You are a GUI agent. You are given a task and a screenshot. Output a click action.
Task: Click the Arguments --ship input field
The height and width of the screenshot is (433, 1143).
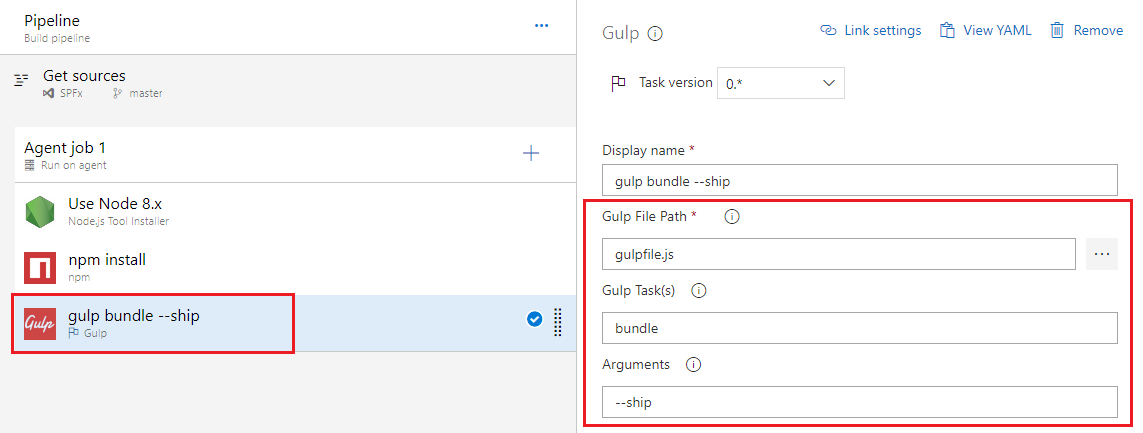pyautogui.click(x=858, y=402)
